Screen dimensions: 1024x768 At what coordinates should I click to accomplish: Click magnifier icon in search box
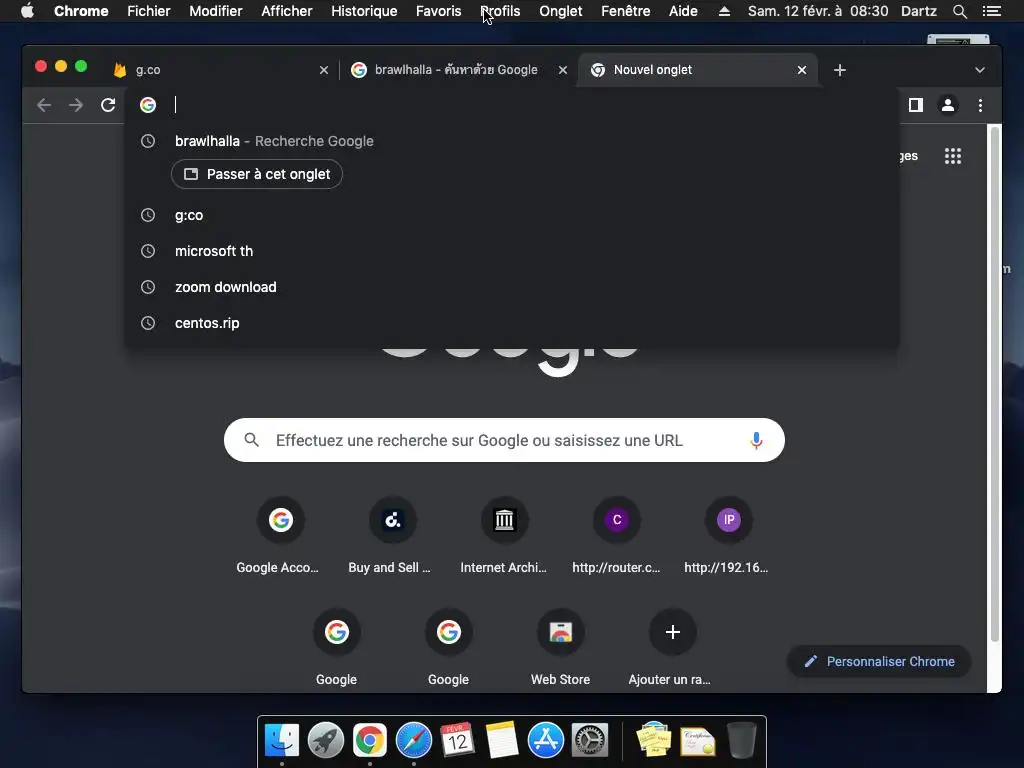tap(251, 440)
